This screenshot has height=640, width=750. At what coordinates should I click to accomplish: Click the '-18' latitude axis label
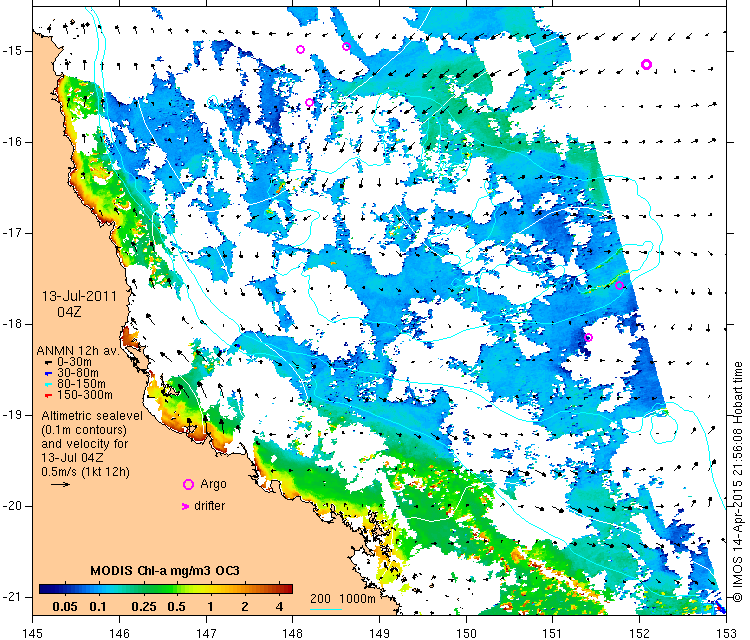click(x=11, y=324)
